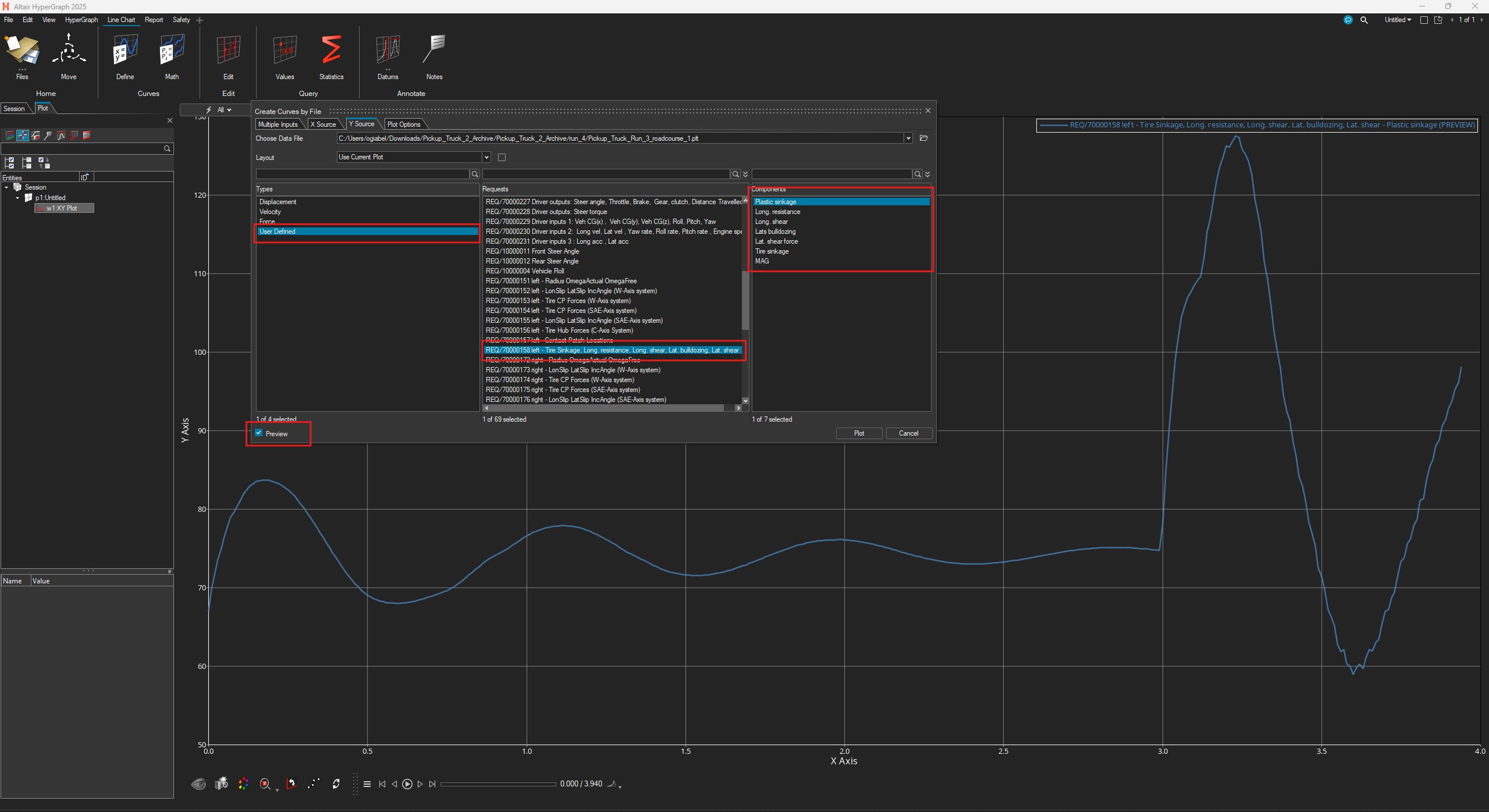Image resolution: width=1489 pixels, height=812 pixels.
Task: Click the zoom magnifier cube icon
Action: click(265, 784)
